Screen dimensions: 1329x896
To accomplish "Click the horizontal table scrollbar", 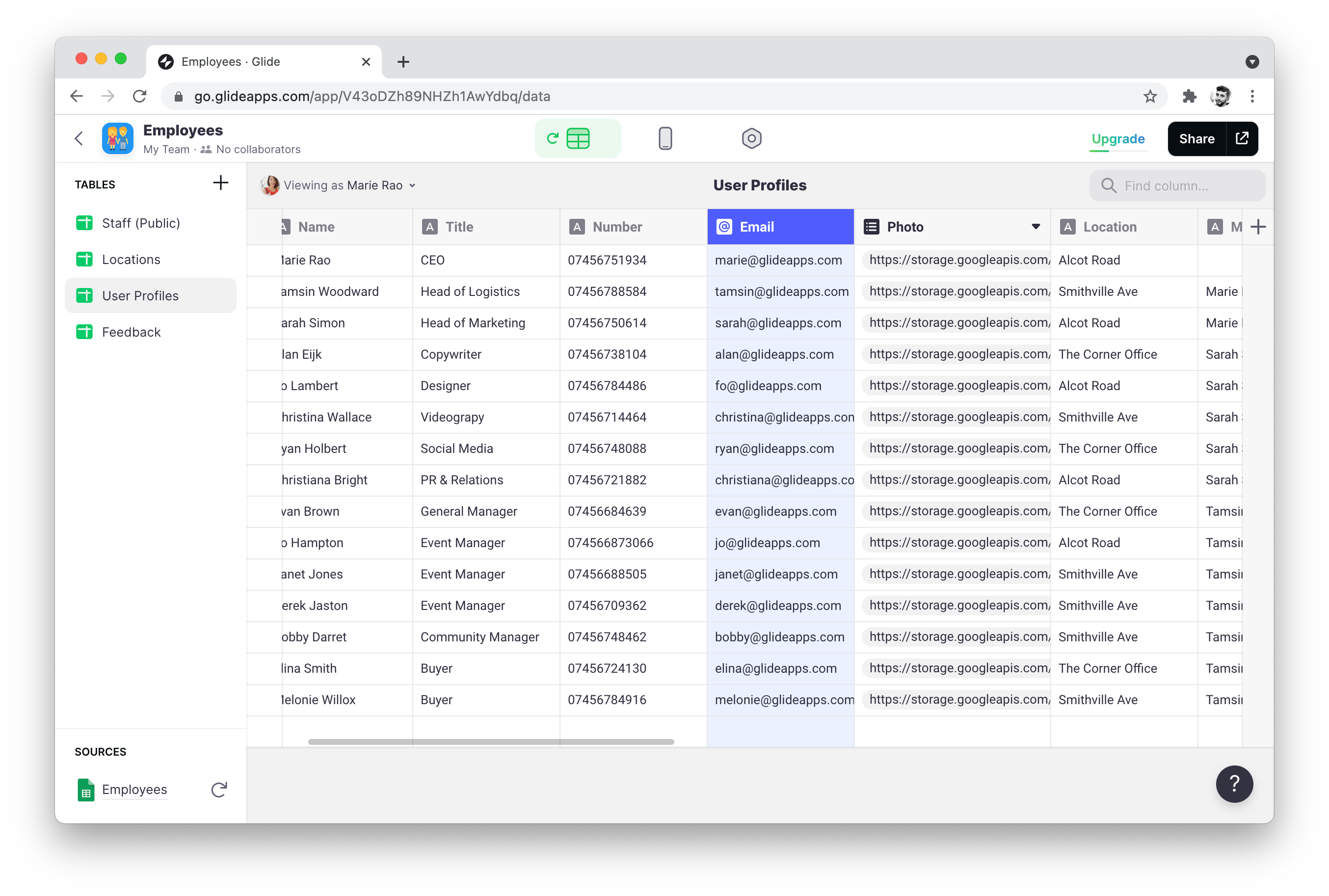I will click(x=490, y=742).
